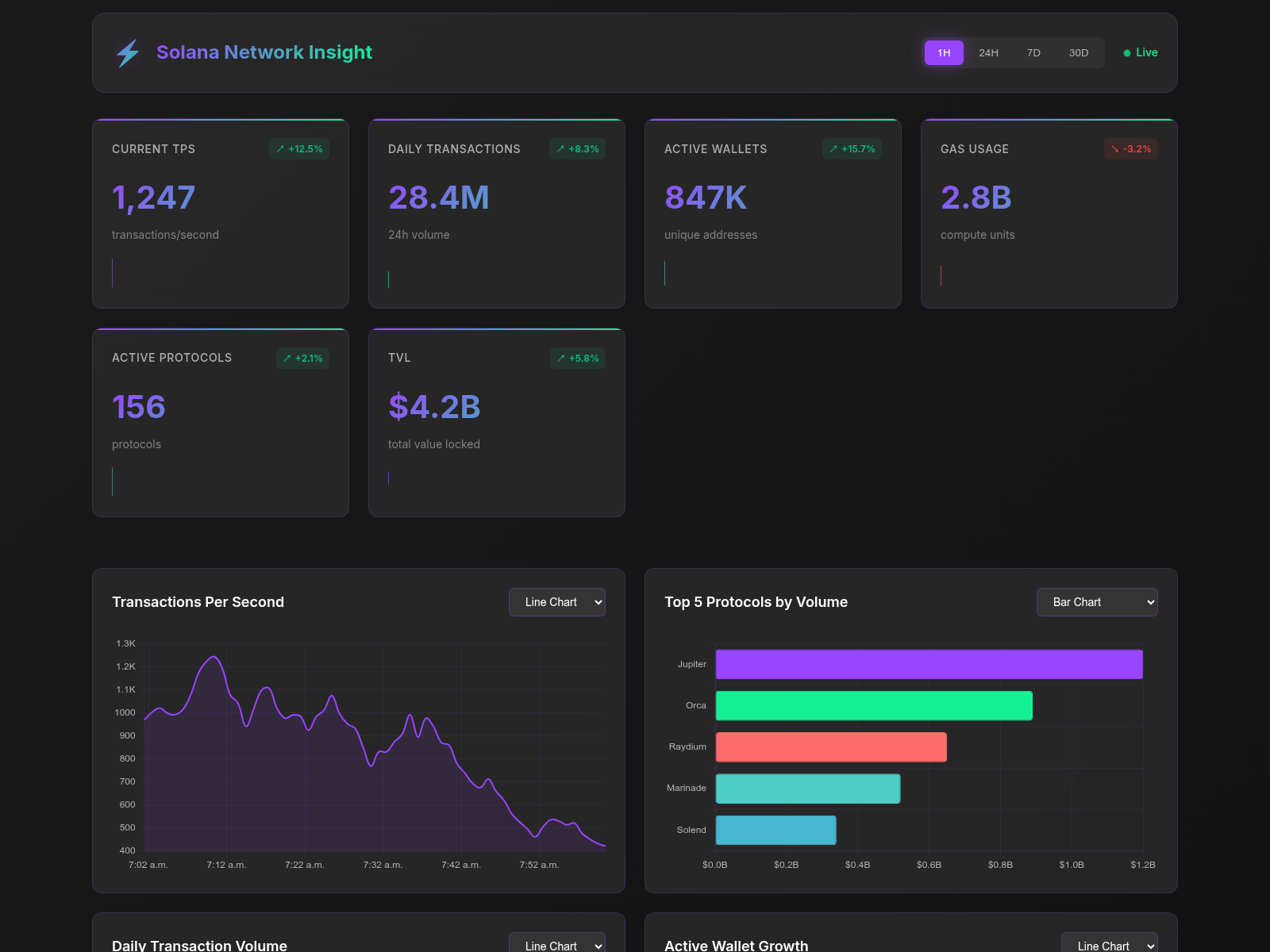1270x952 pixels.
Task: Click the Solend axis label
Action: [x=691, y=830]
